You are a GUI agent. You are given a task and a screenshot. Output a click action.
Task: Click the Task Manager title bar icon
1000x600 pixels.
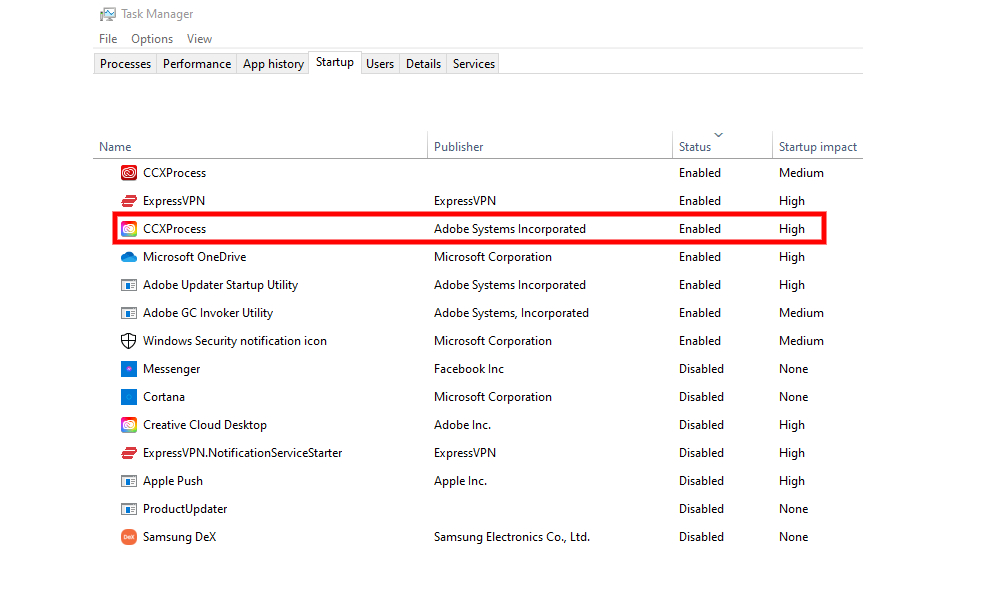pyautogui.click(x=107, y=14)
